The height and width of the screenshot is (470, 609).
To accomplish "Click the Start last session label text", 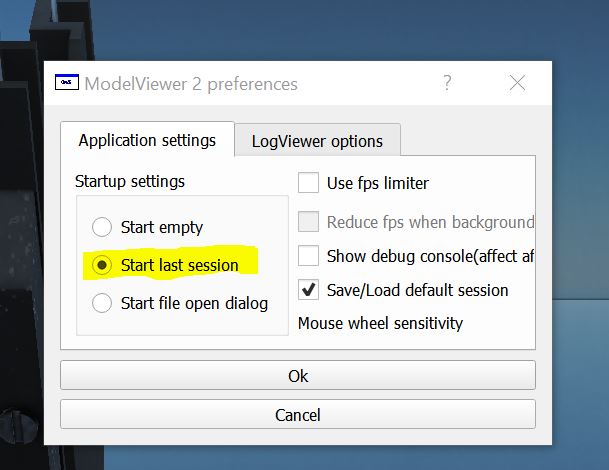I will (179, 265).
